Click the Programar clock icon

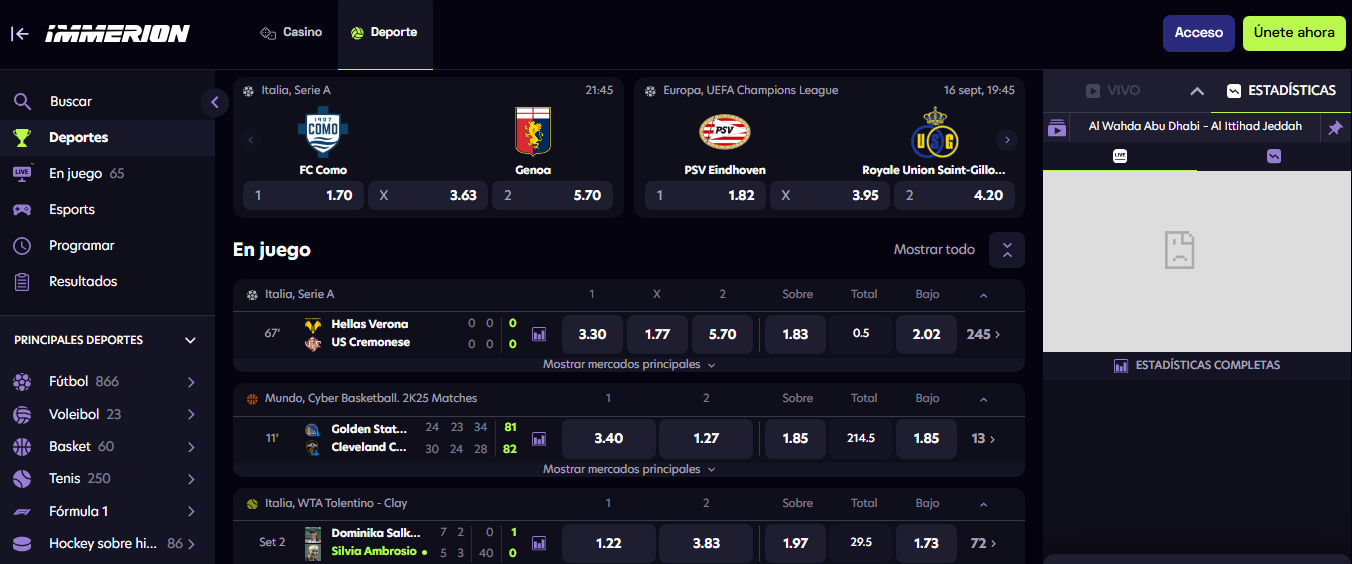pos(22,245)
